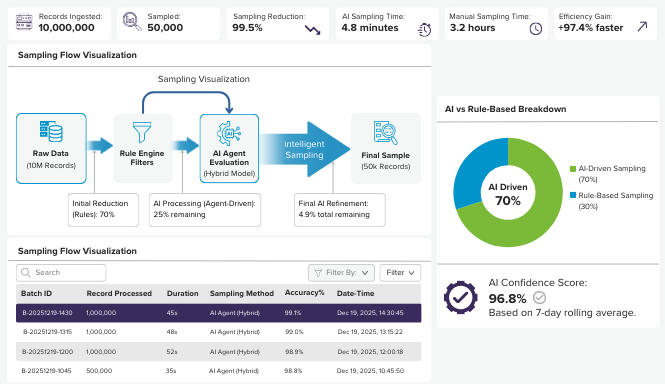The height and width of the screenshot is (384, 665).
Task: Click the 500,000 records processed cell
Action: pyautogui.click(x=99, y=371)
